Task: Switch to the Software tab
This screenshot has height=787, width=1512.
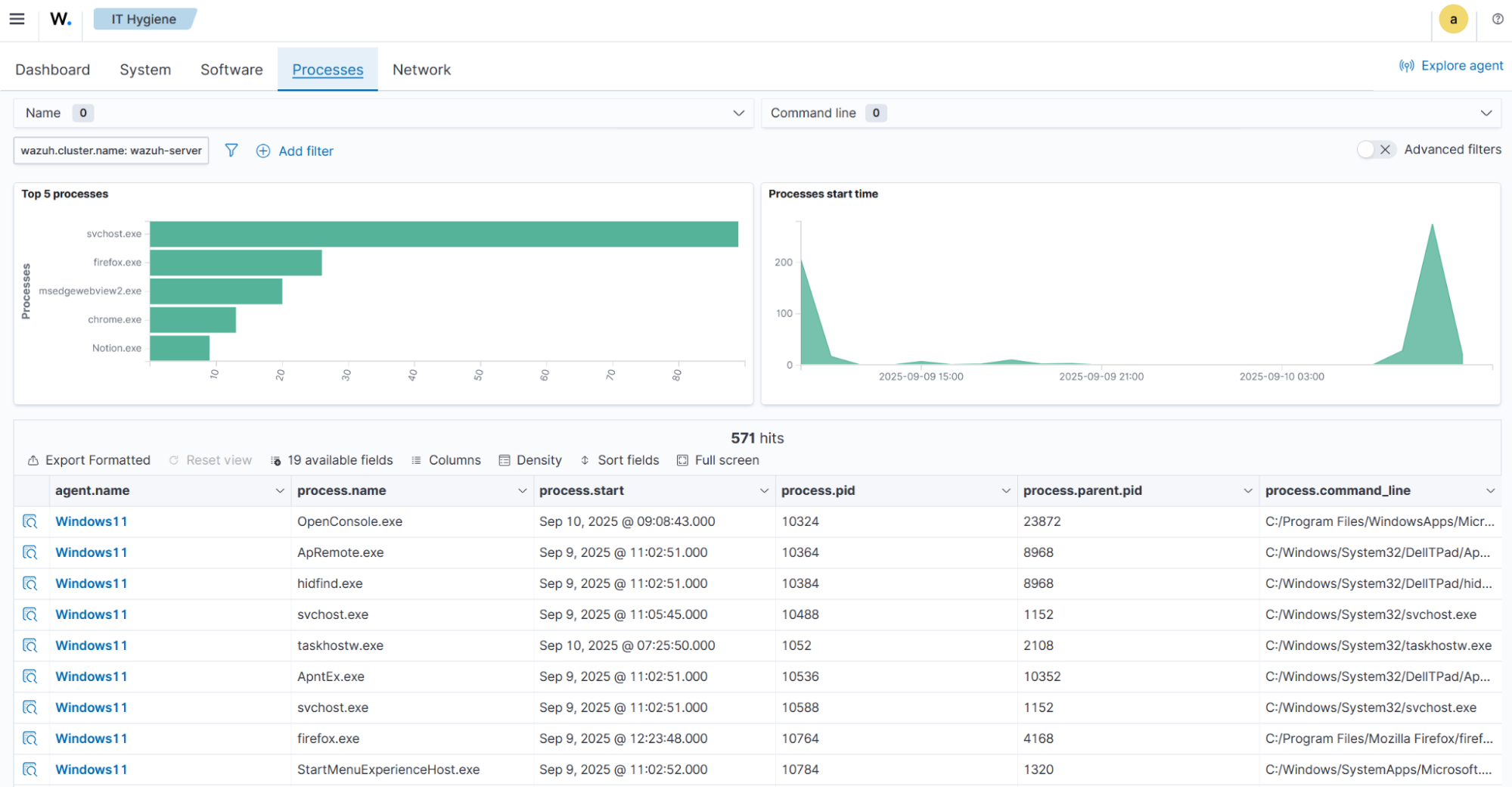Action: tap(231, 70)
